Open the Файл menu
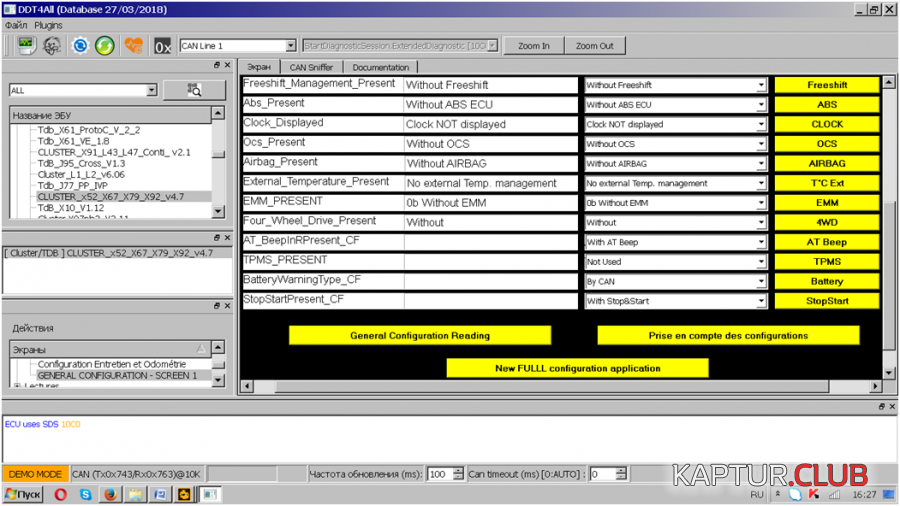 [16, 25]
